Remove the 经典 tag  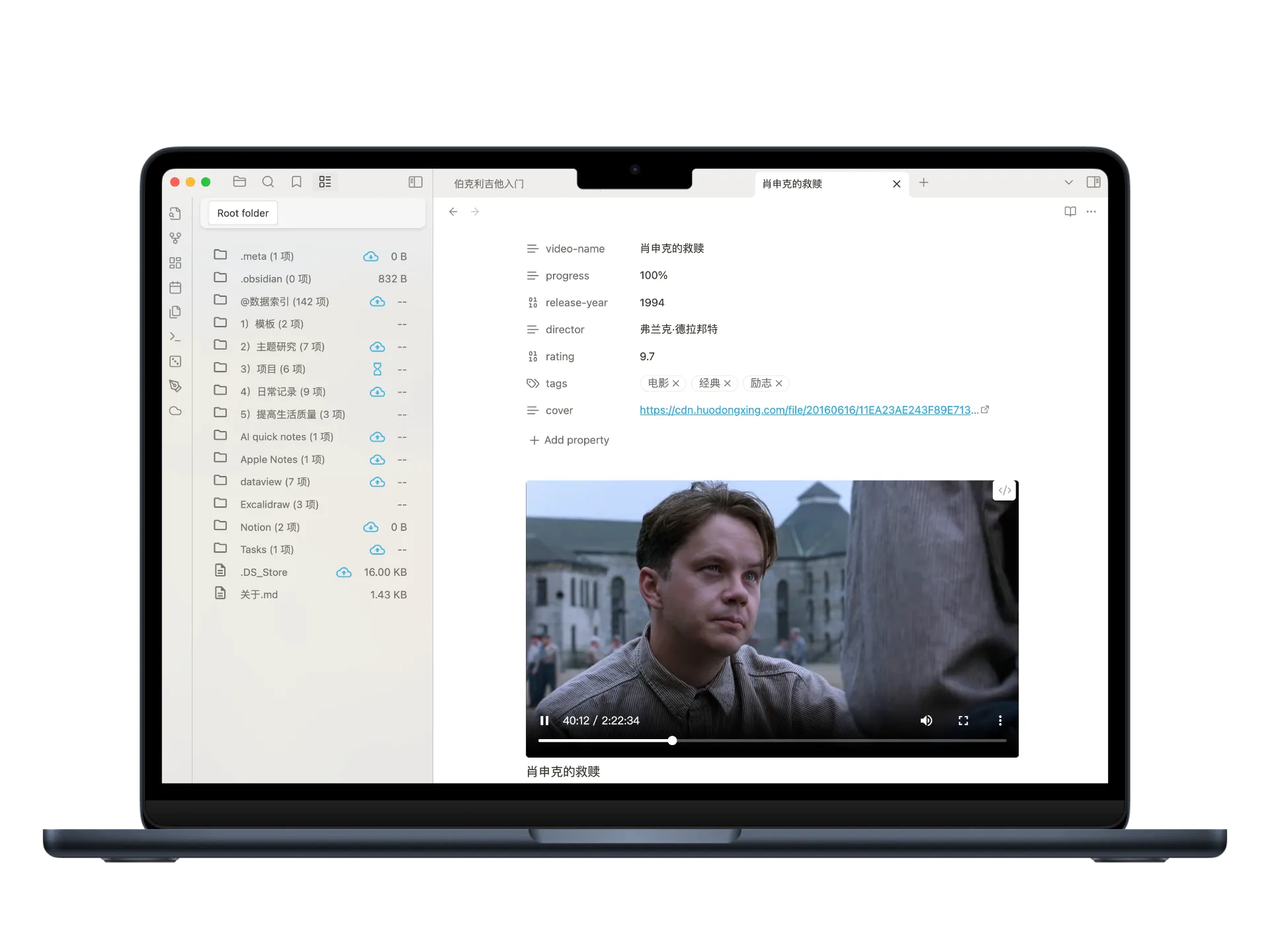pos(727,383)
